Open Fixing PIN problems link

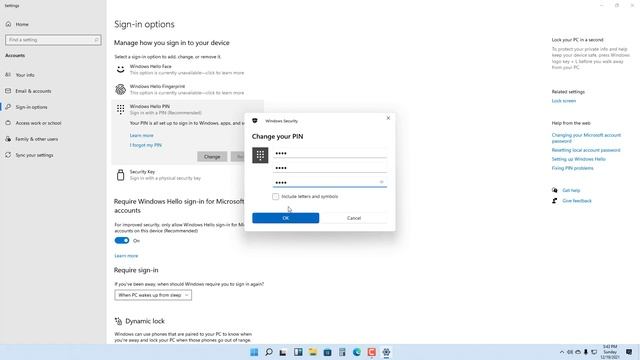pyautogui.click(x=572, y=168)
